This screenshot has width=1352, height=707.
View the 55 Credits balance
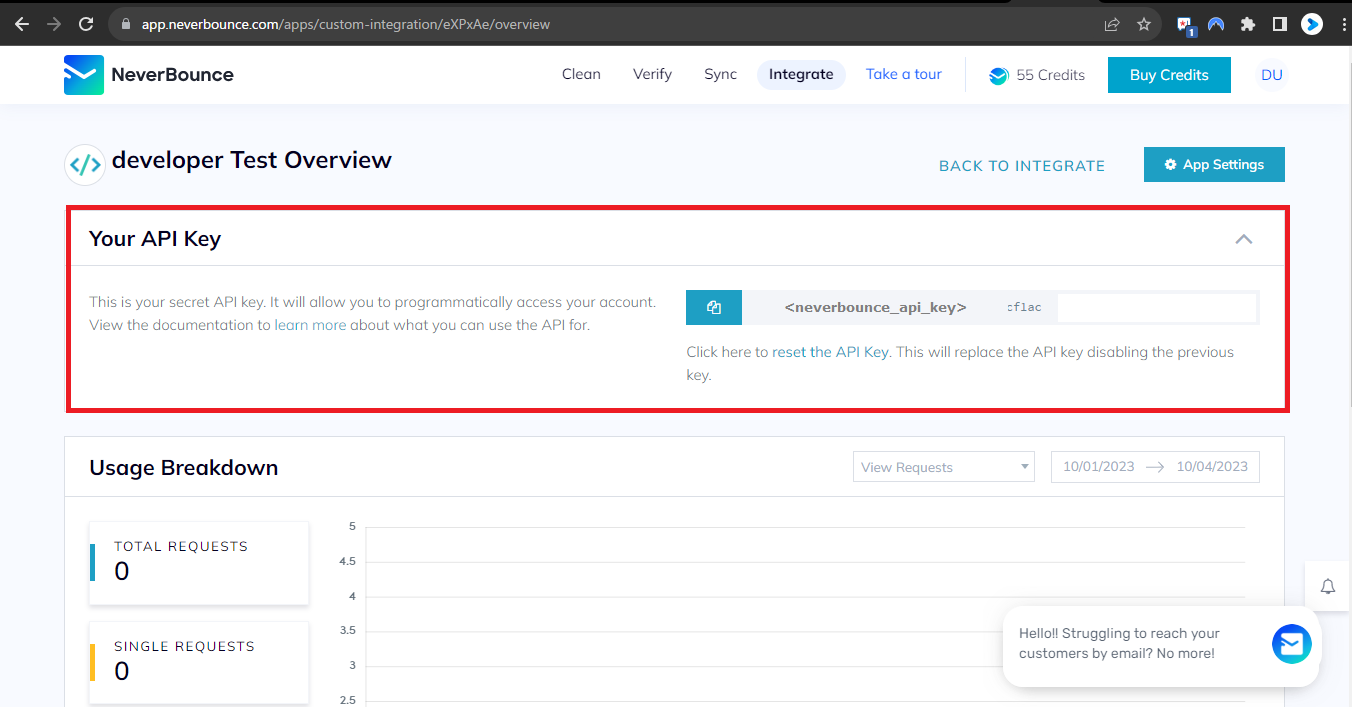[1037, 75]
